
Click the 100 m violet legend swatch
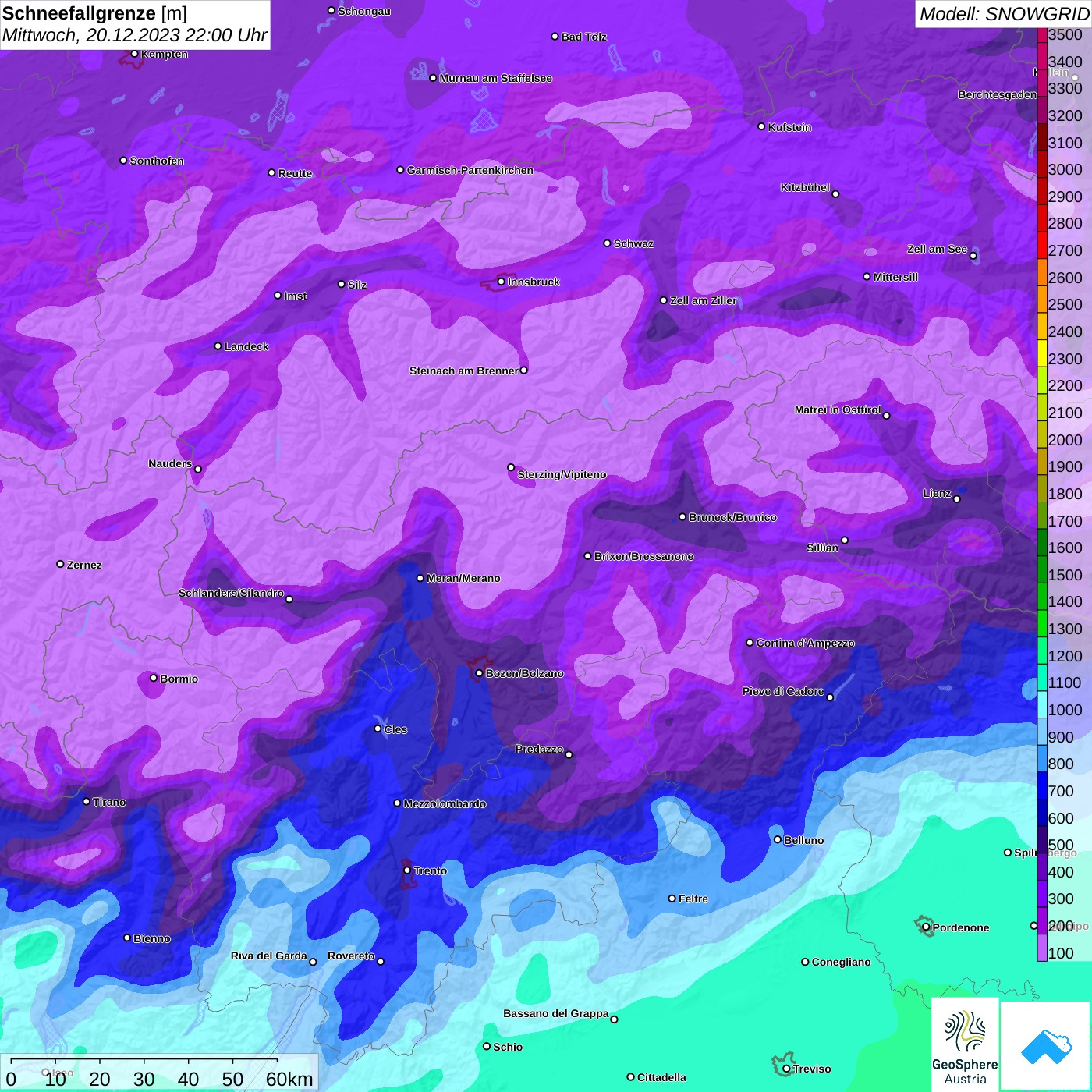pos(1042,947)
